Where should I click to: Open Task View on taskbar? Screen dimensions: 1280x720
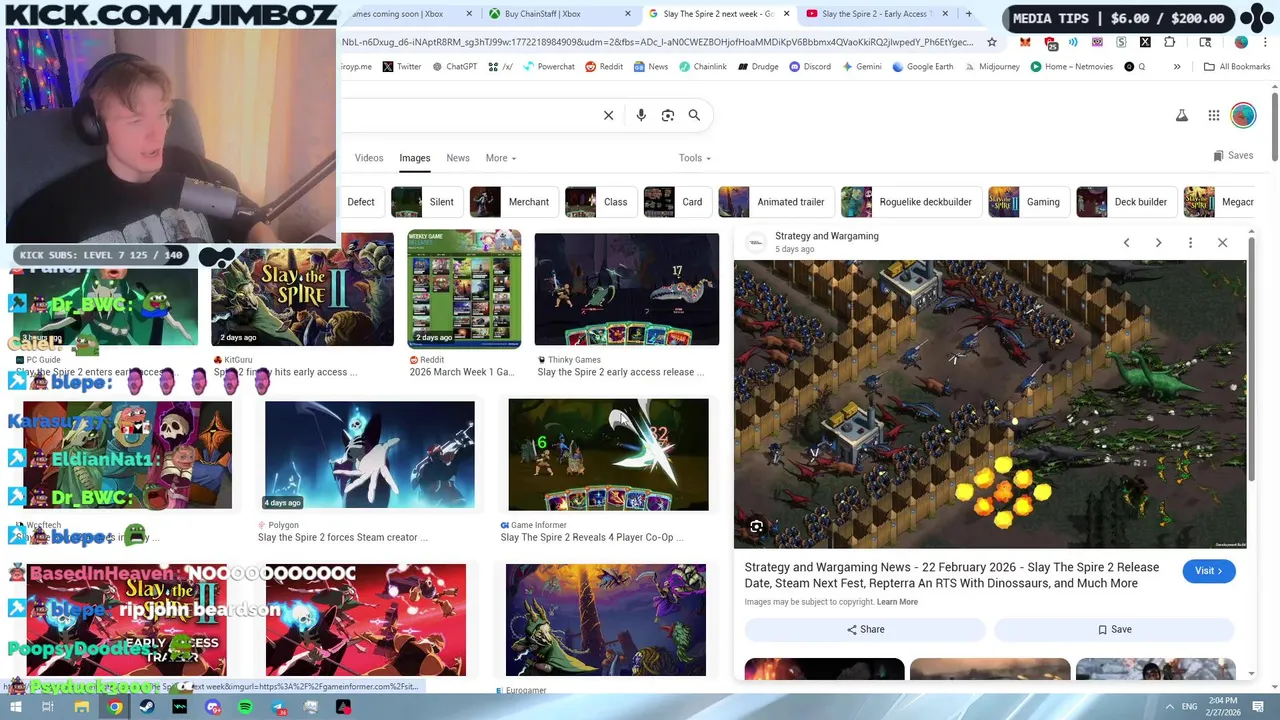pyautogui.click(x=48, y=707)
